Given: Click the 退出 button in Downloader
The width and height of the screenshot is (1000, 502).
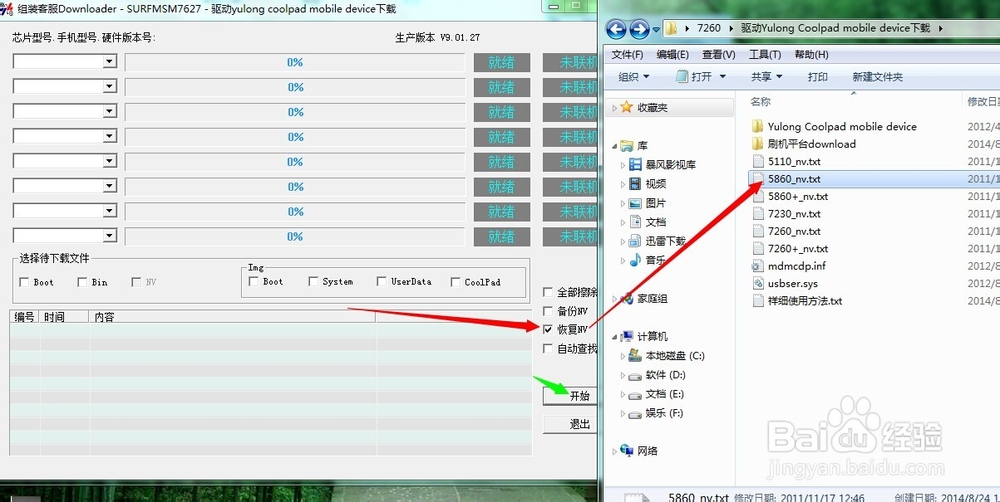Looking at the screenshot, I should point(571,424).
